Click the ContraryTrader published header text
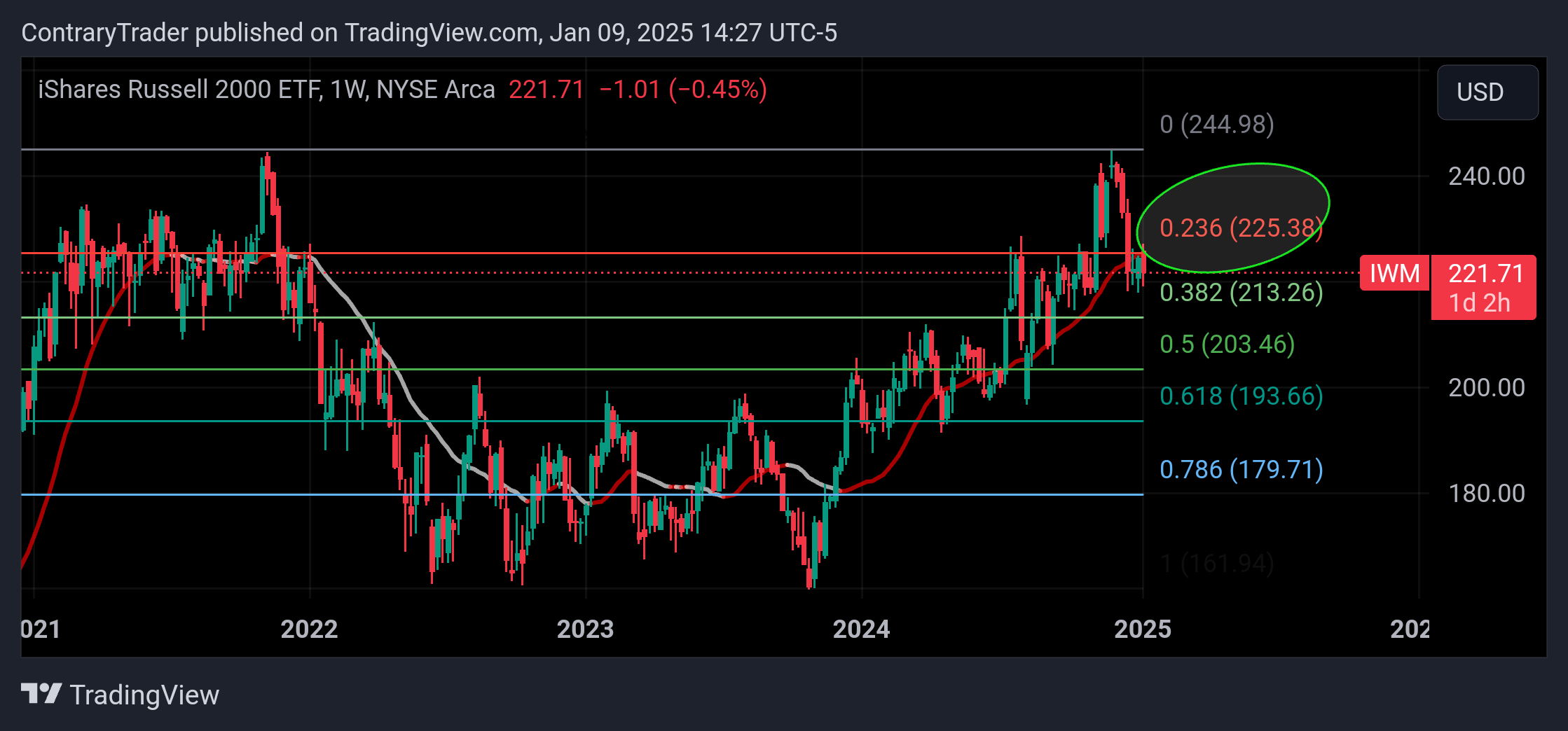Screen dimensions: 1568x731 click(429, 33)
